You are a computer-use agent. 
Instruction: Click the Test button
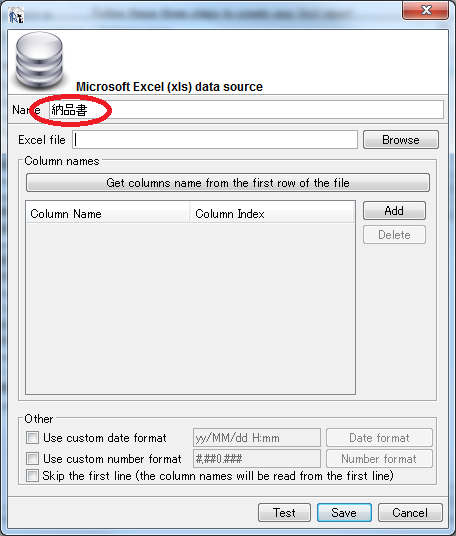pyautogui.click(x=284, y=512)
